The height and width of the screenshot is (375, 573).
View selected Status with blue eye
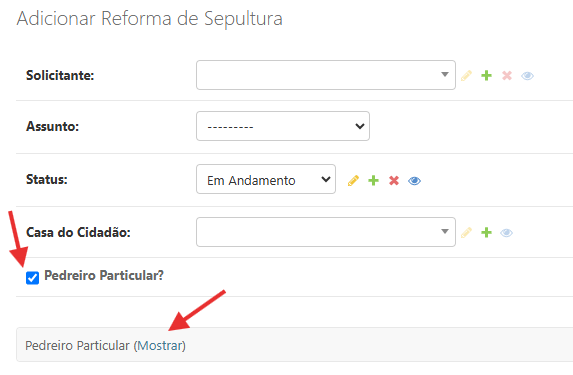[414, 181]
